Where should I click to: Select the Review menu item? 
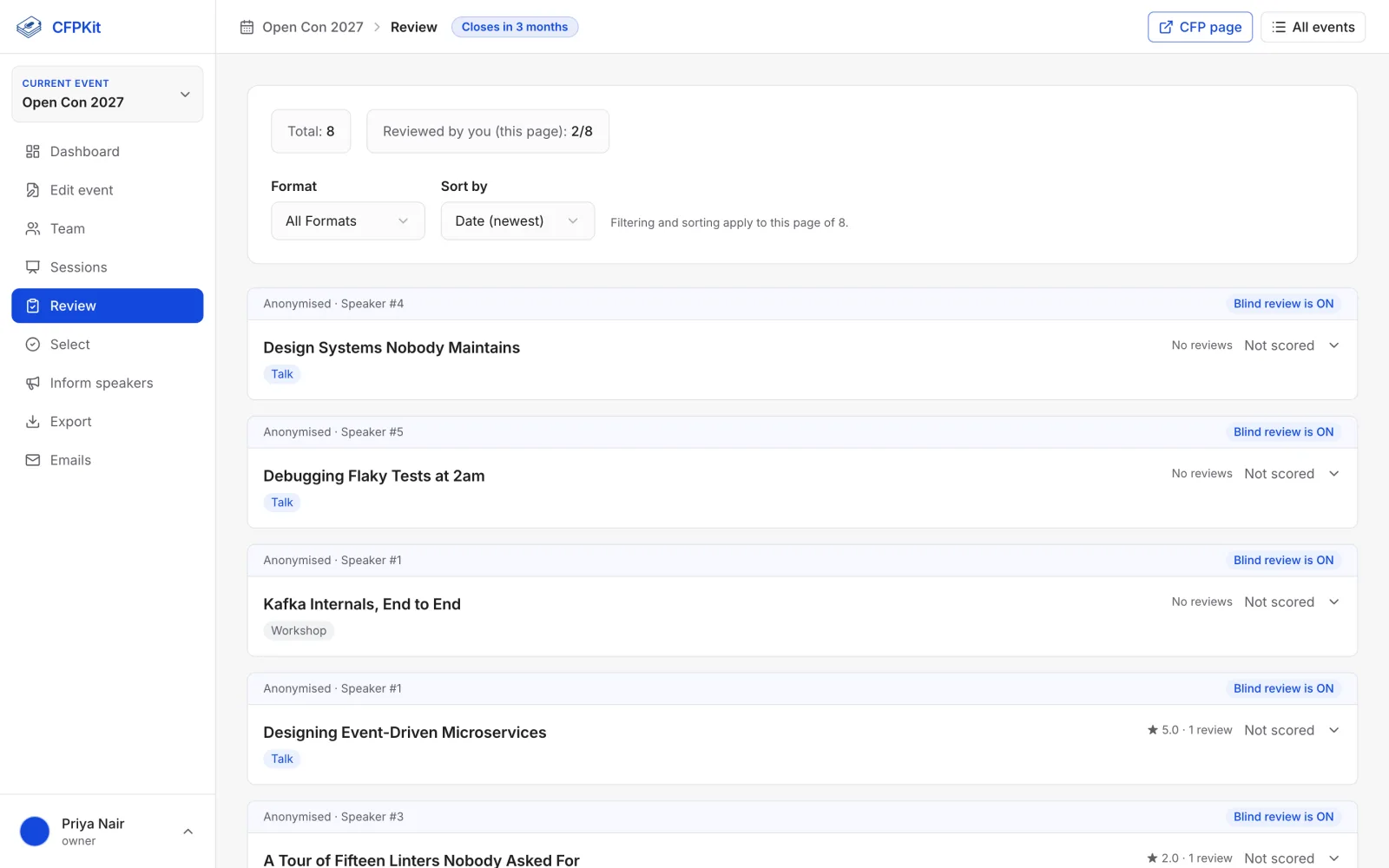pos(108,306)
